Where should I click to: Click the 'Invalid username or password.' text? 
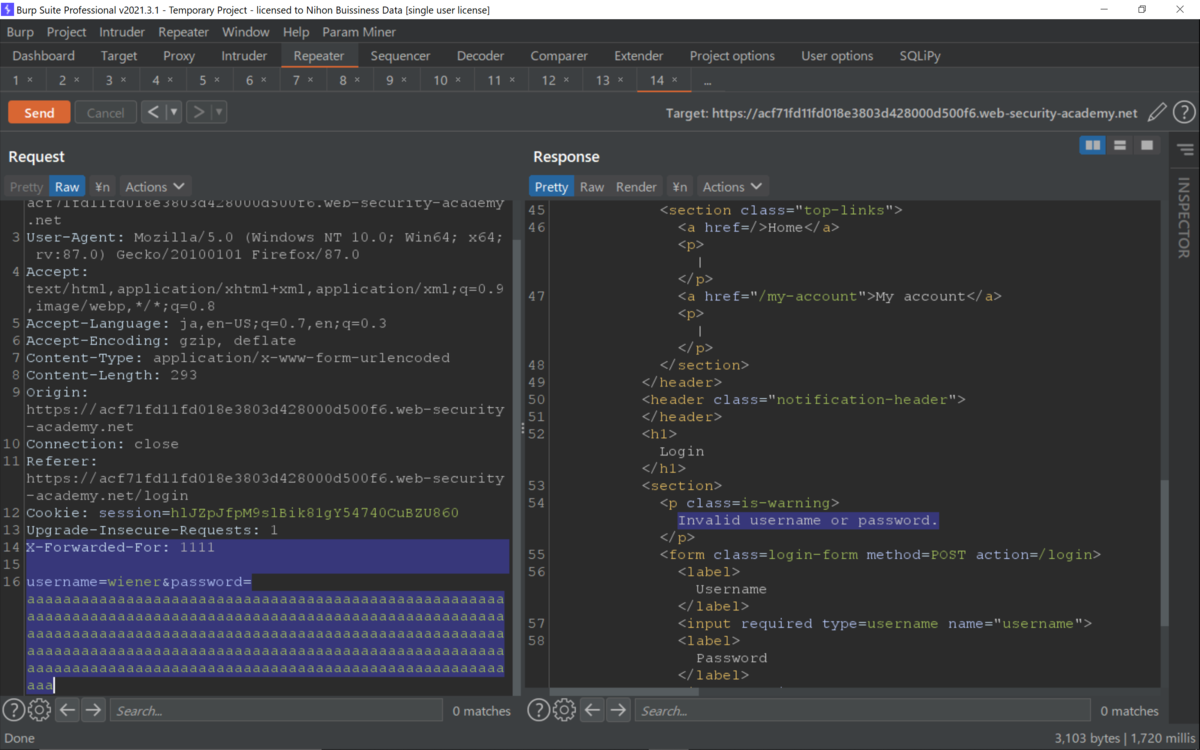point(808,520)
